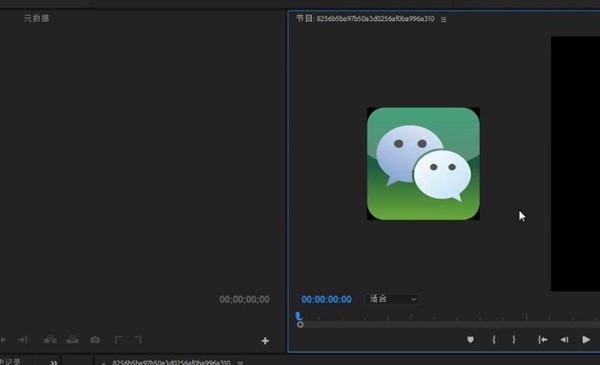Select the timeline sequence tab at bottom
The height and width of the screenshot is (365, 600).
pos(171,362)
